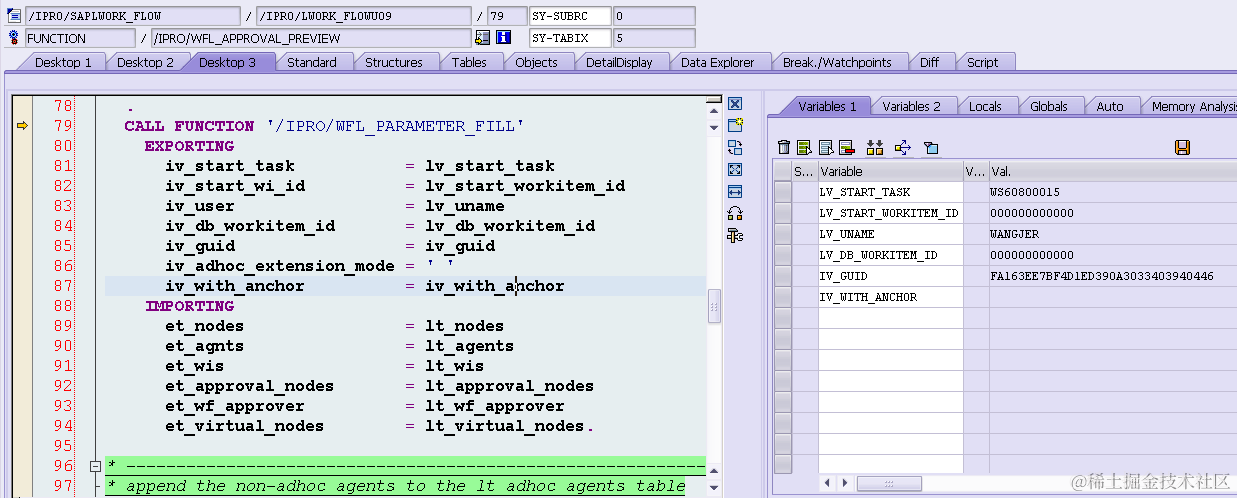Viewport: 1237px width, 498px height.
Task: Click the line number field showing 79
Action: click(505, 16)
